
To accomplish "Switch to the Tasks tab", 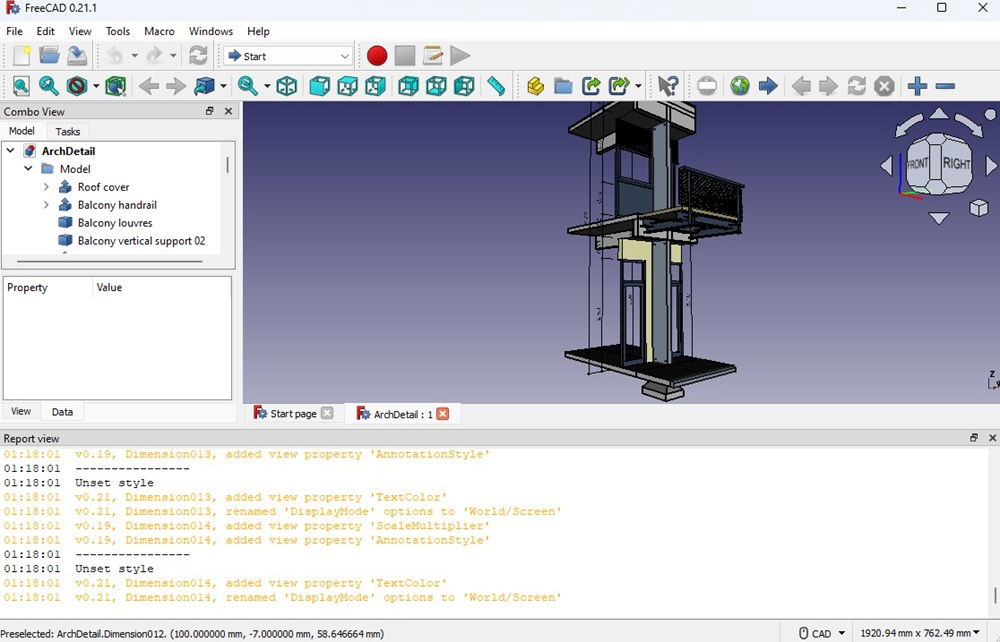I will pos(68,131).
